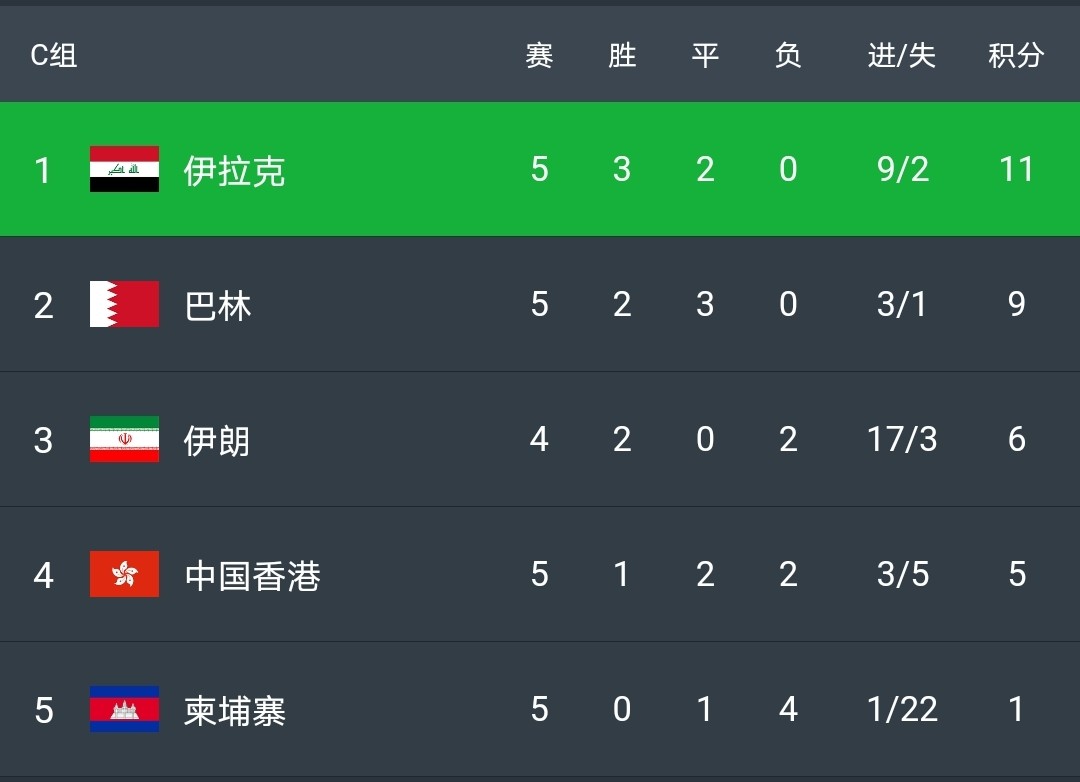1080x782 pixels.
Task: Click the Hong Kong China flag icon
Action: 124,575
